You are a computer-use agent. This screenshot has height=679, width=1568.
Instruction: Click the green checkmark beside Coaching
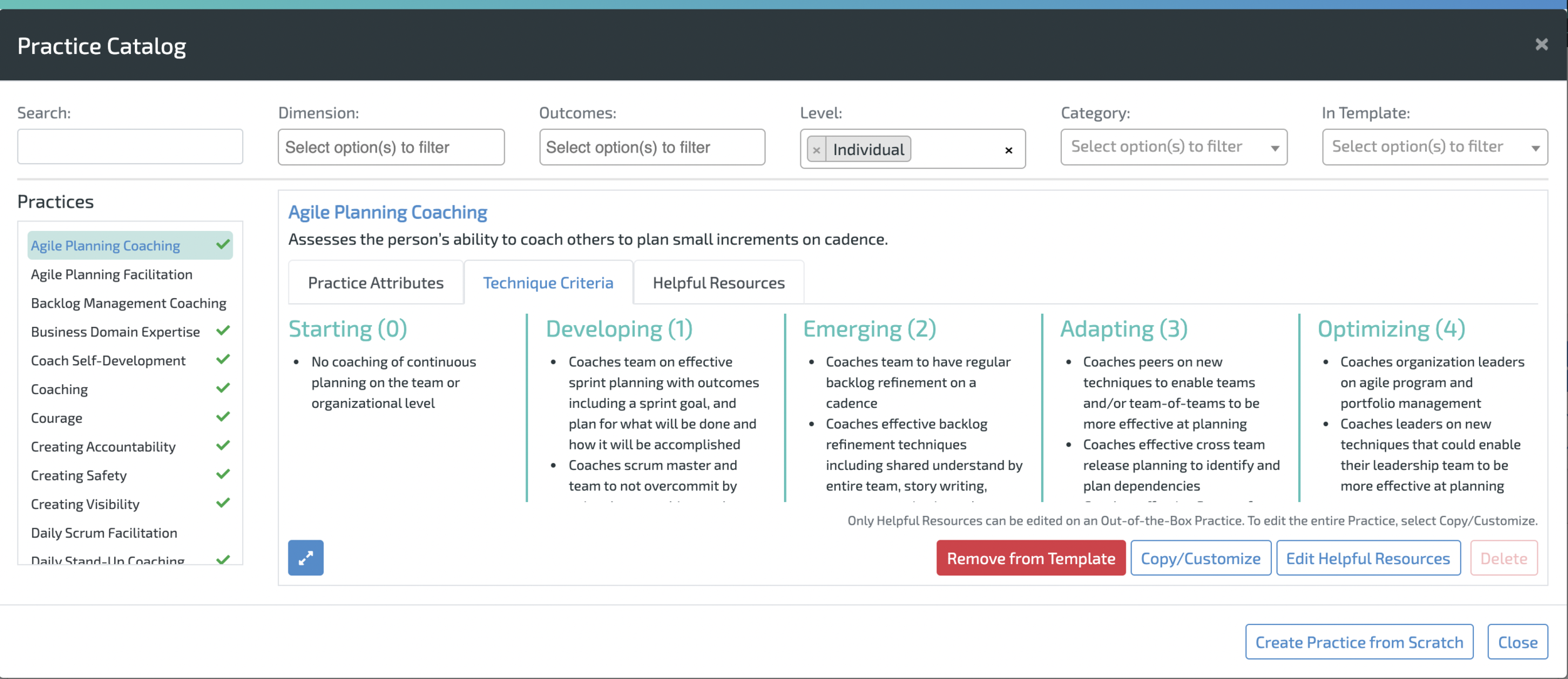point(223,388)
